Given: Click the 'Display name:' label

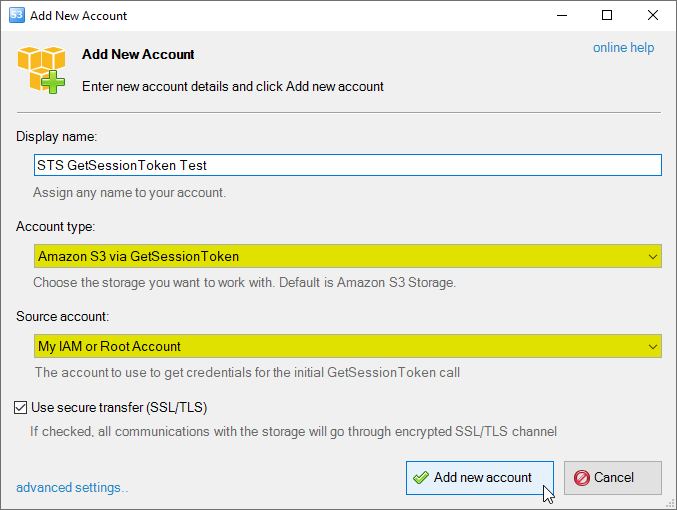Looking at the screenshot, I should (57, 136).
